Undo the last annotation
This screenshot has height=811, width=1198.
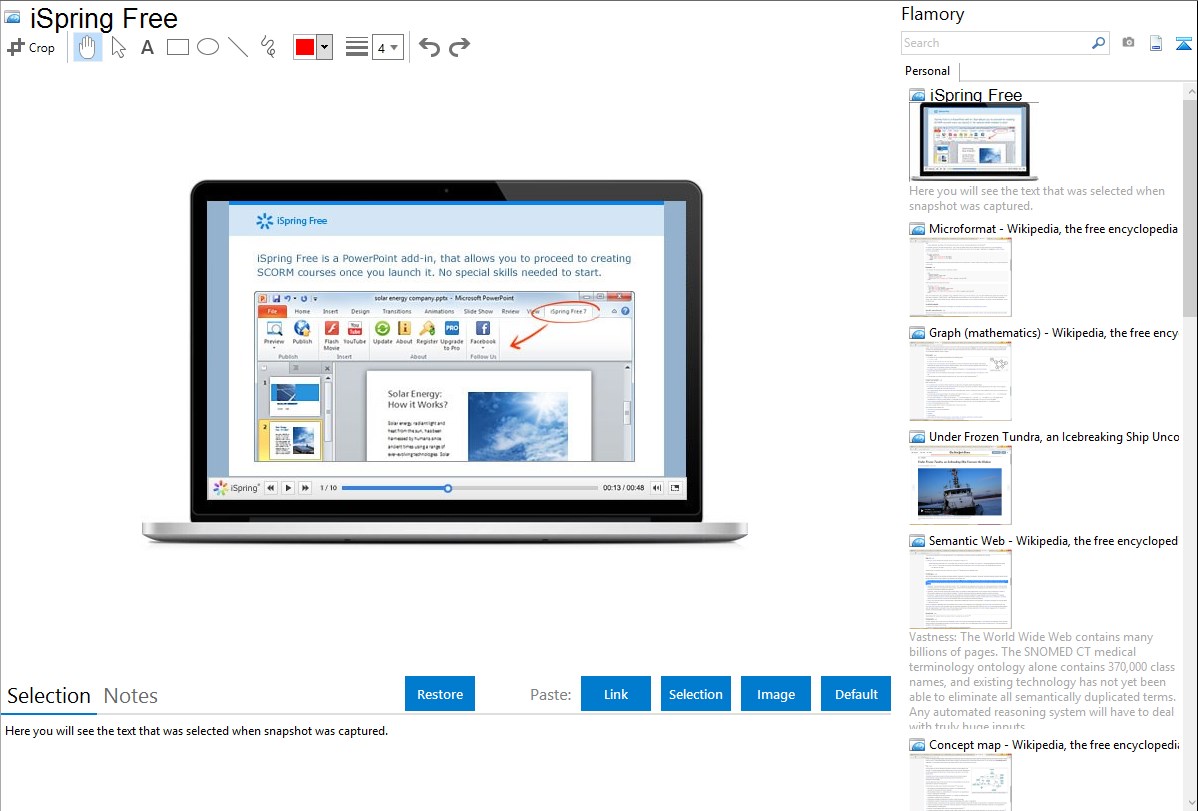click(429, 47)
